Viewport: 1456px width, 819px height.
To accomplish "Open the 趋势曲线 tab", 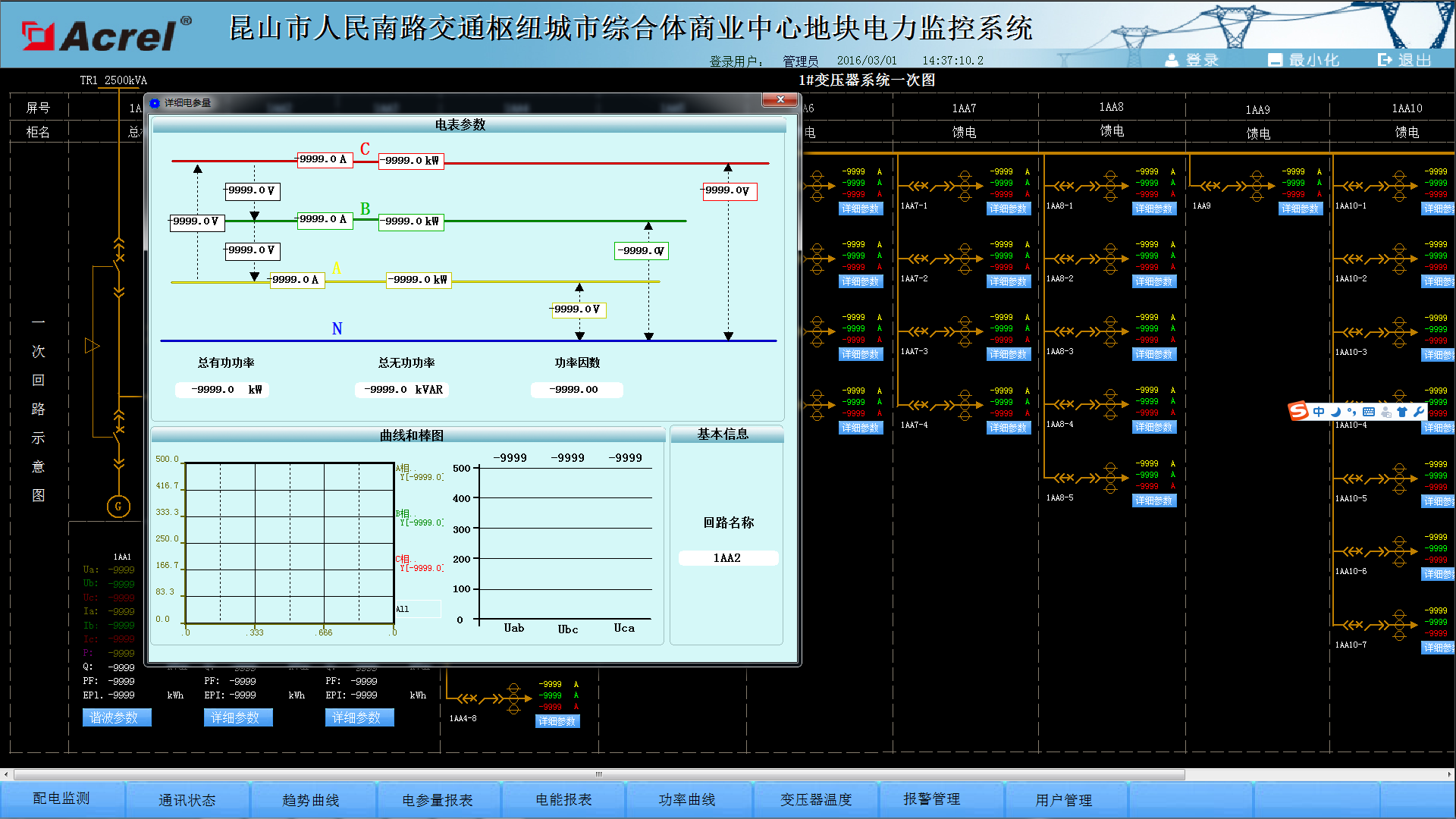I will (310, 800).
